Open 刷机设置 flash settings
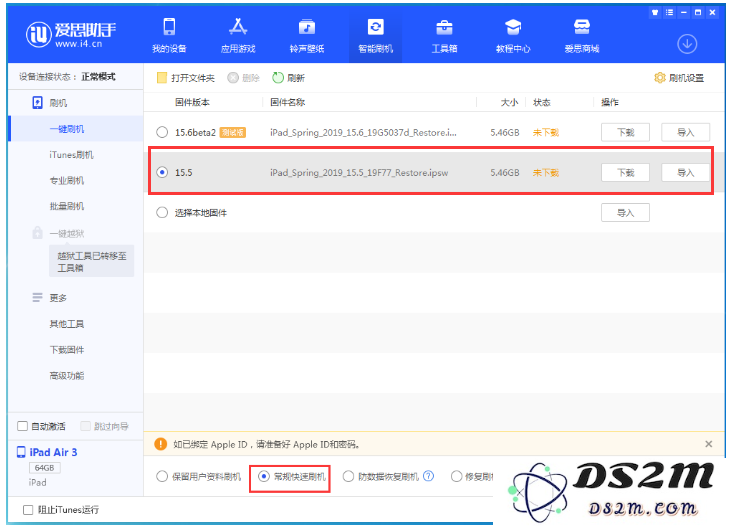731x526 pixels. point(679,78)
